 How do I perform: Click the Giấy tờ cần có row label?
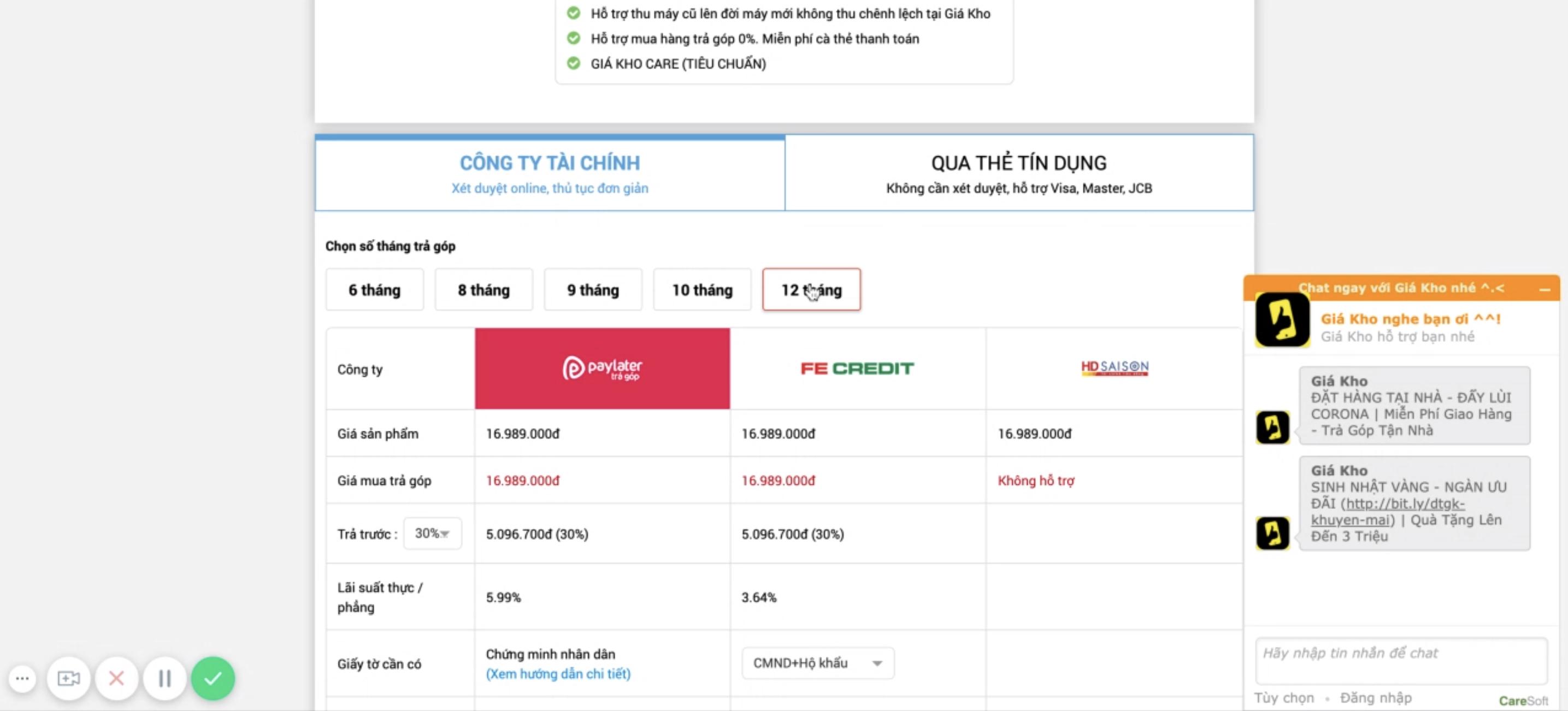[379, 663]
